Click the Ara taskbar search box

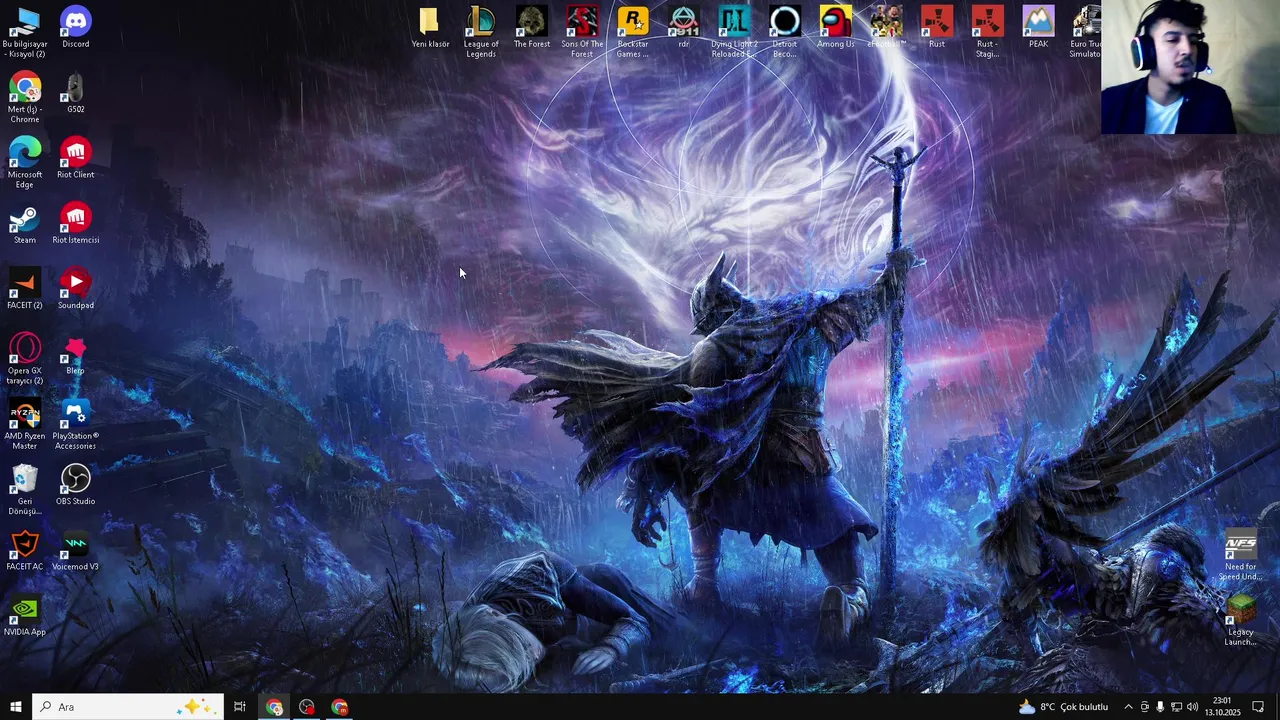click(x=127, y=707)
